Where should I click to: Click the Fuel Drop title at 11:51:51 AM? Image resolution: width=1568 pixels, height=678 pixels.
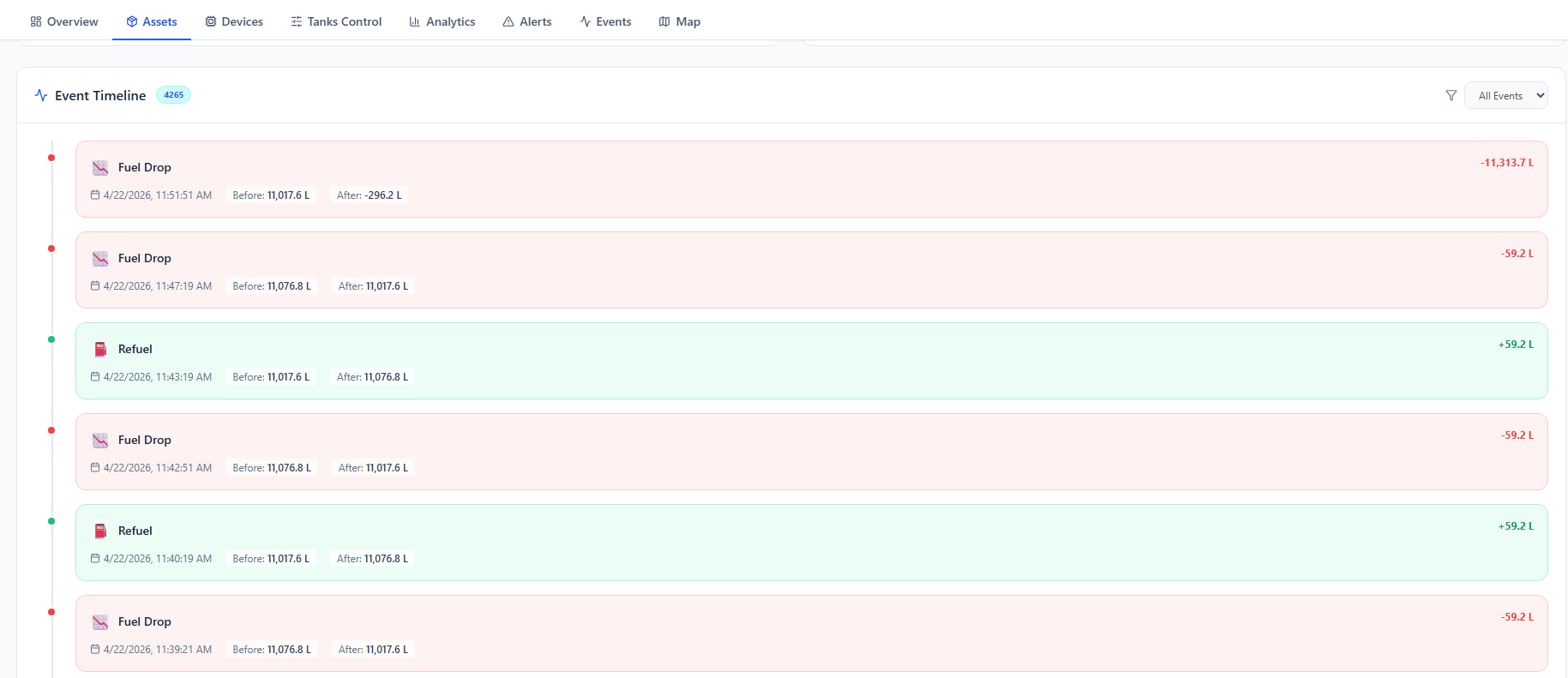coord(145,168)
